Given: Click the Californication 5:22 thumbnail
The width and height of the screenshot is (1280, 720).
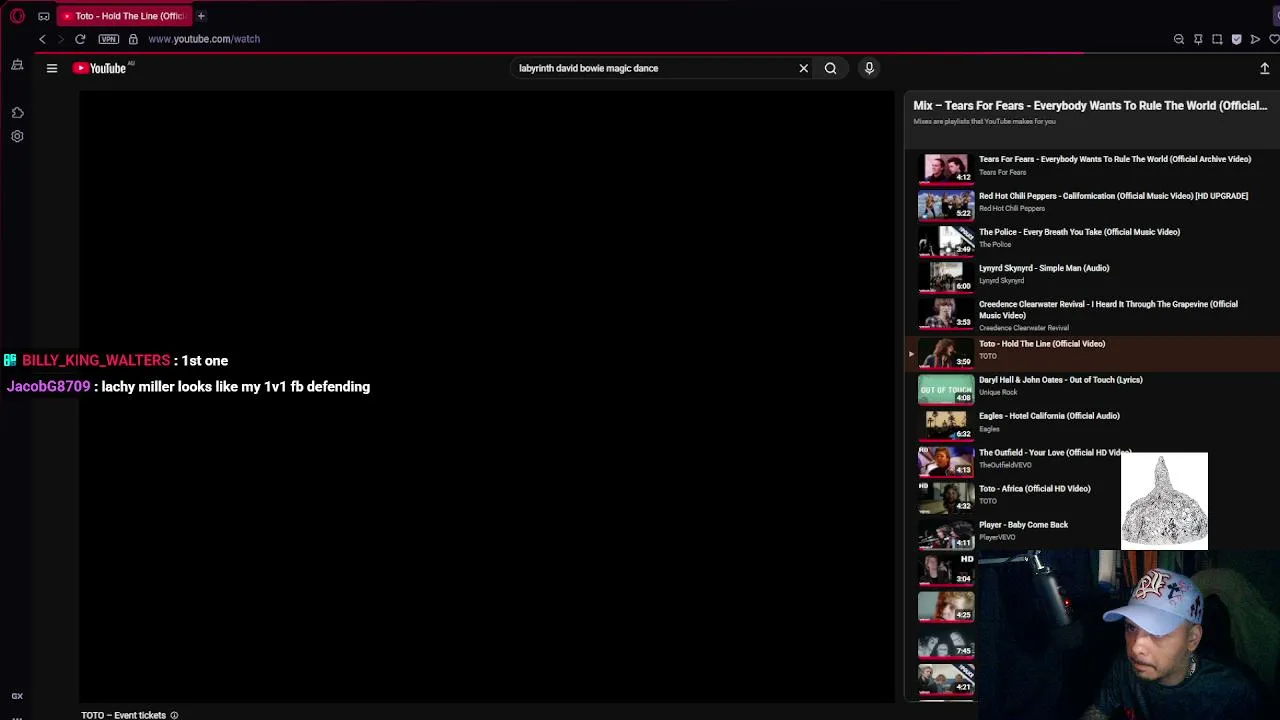Looking at the screenshot, I should coord(946,204).
